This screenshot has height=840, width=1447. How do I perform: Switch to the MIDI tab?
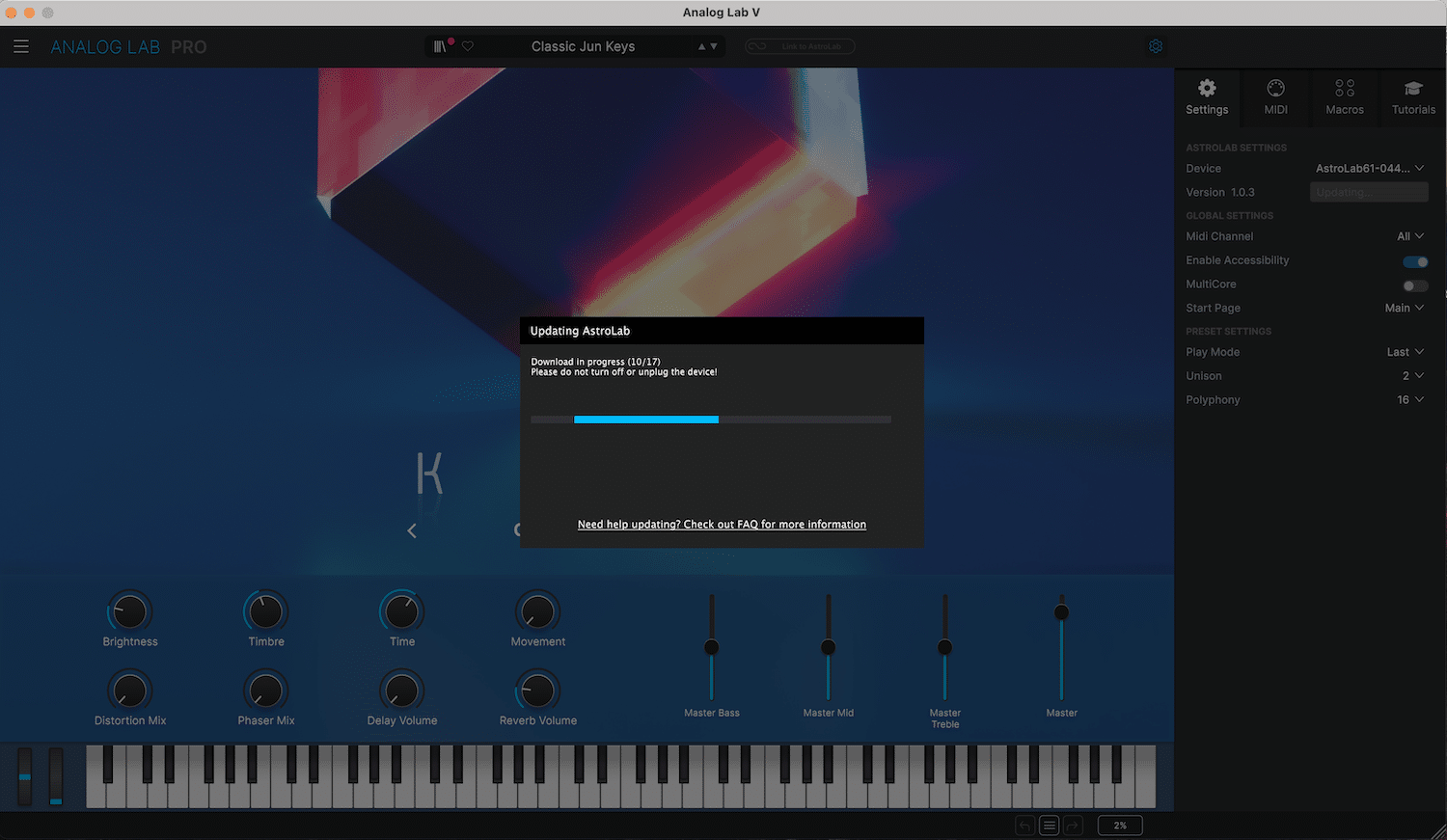[x=1275, y=97]
